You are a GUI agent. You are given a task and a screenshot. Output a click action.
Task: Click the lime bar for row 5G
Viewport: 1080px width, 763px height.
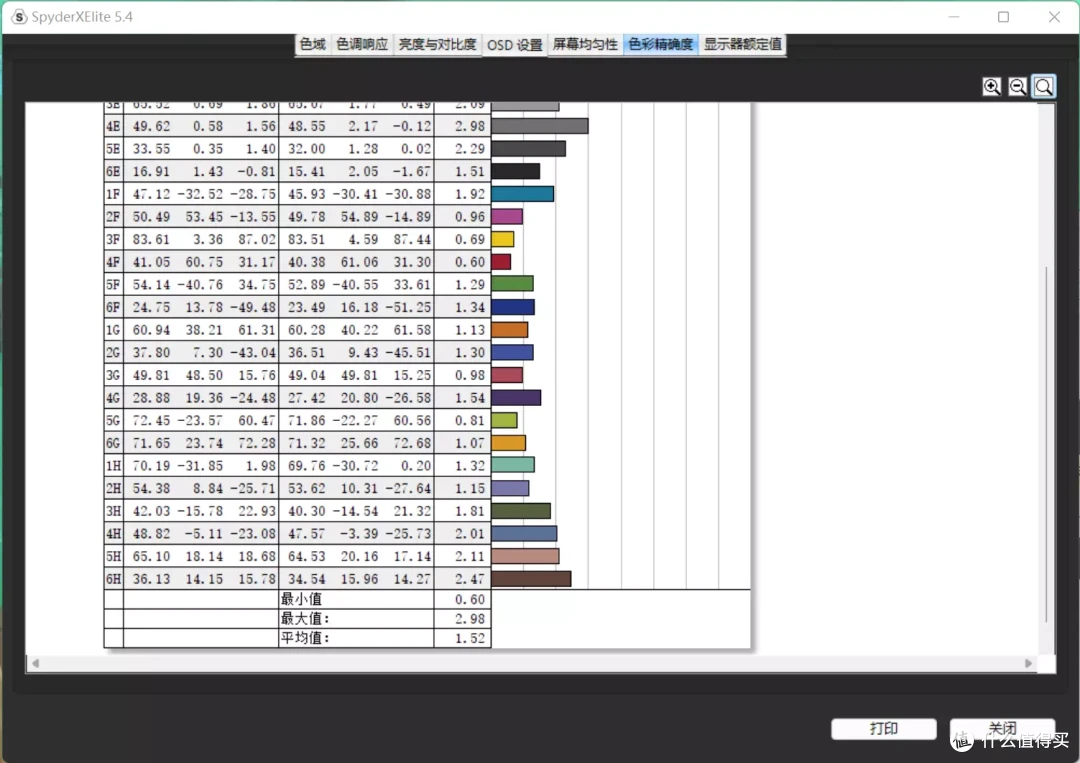(504, 420)
